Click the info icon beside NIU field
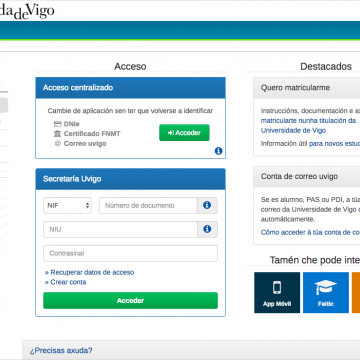360x360 pixels. pyautogui.click(x=207, y=229)
